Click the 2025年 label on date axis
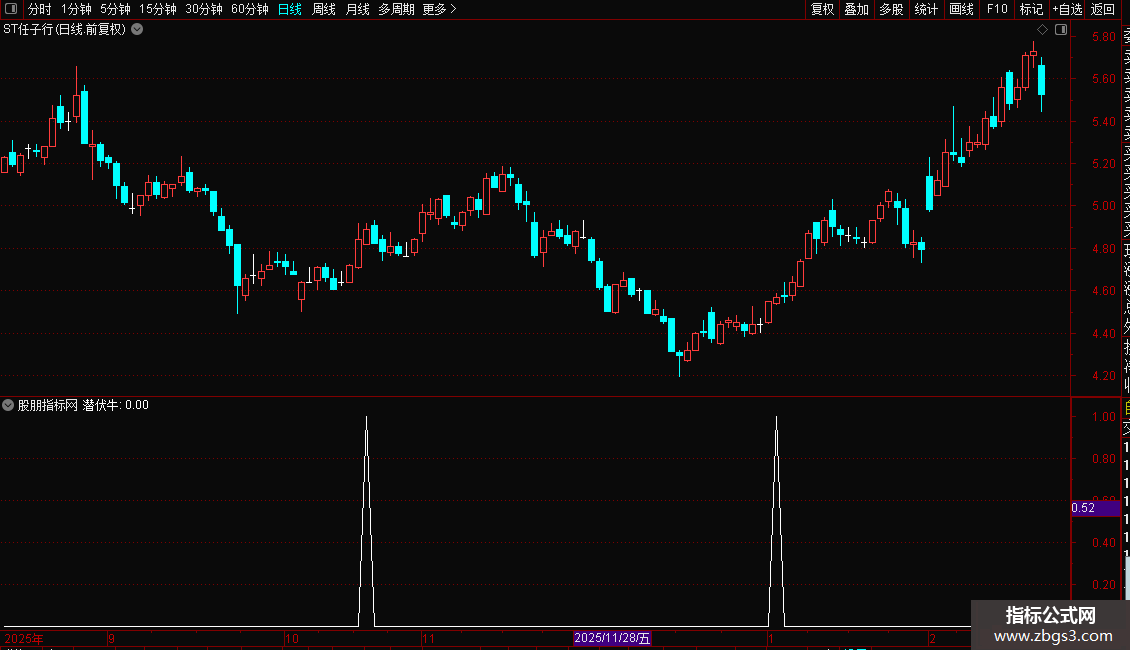 (x=24, y=638)
